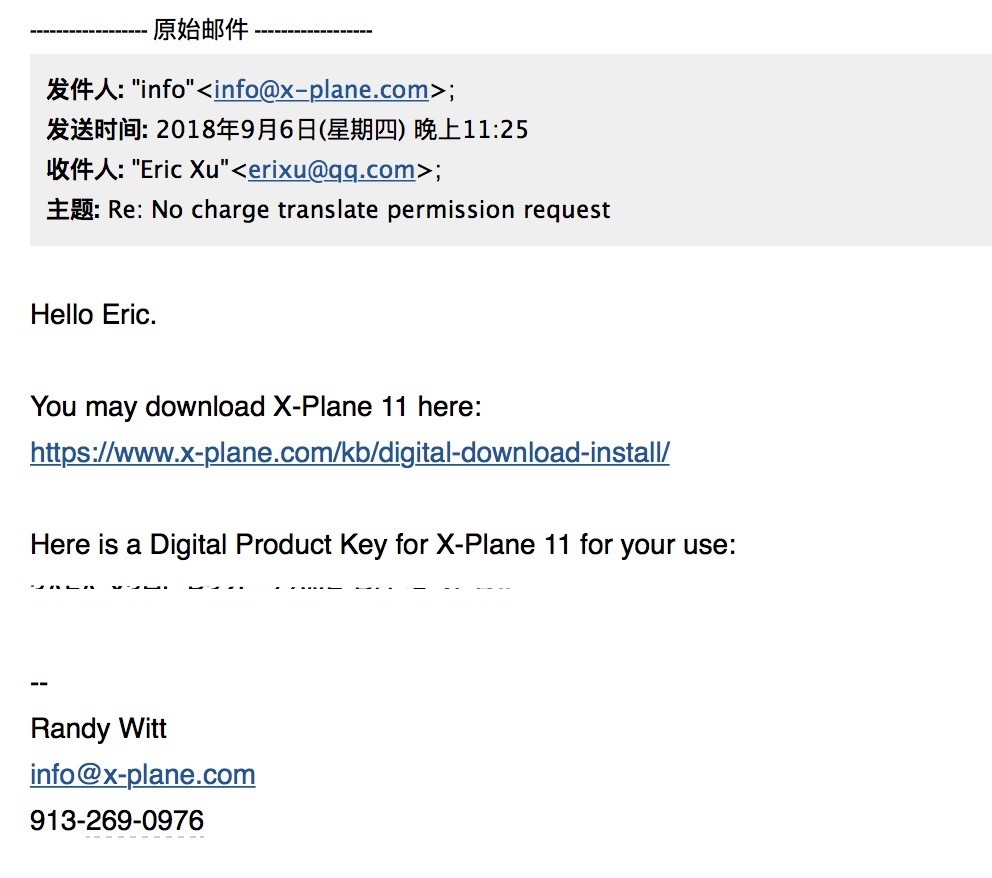Click the erixu@qq.com recipient address
Screen dimensions: 992x878
pyautogui.click(x=332, y=170)
